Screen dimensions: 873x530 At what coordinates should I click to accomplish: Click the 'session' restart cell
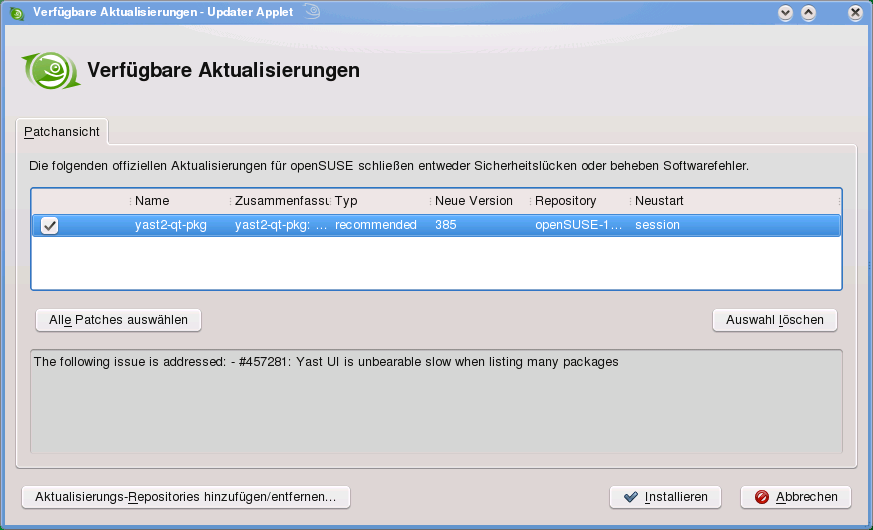pos(658,225)
